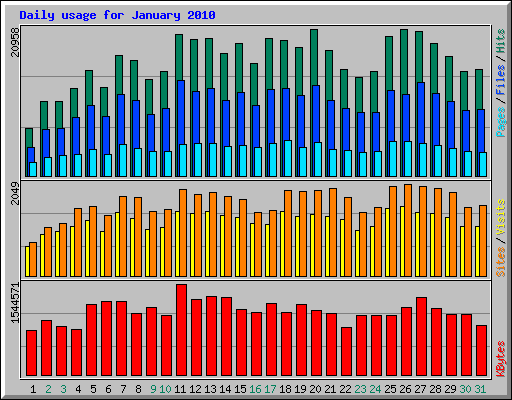512x400 pixels.
Task: Click green weekend day 24 label
Action: pos(375,389)
